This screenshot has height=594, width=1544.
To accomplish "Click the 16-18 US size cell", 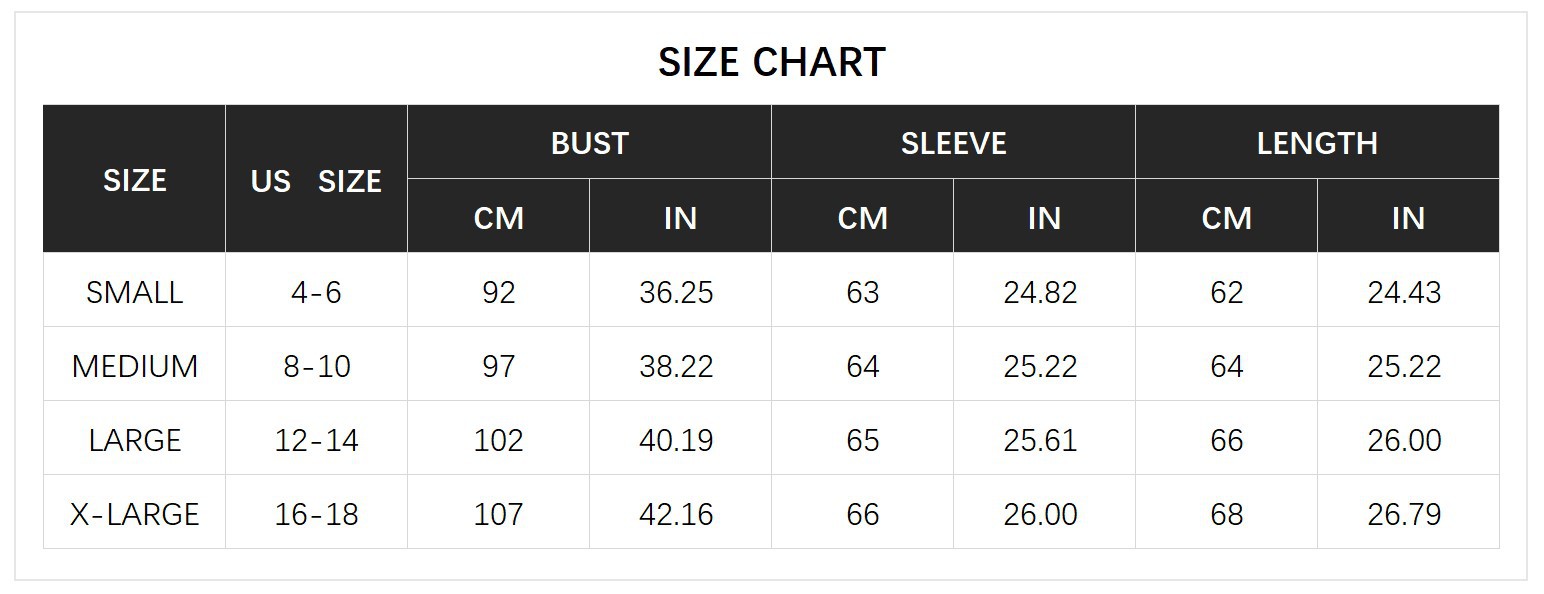I will (316, 514).
